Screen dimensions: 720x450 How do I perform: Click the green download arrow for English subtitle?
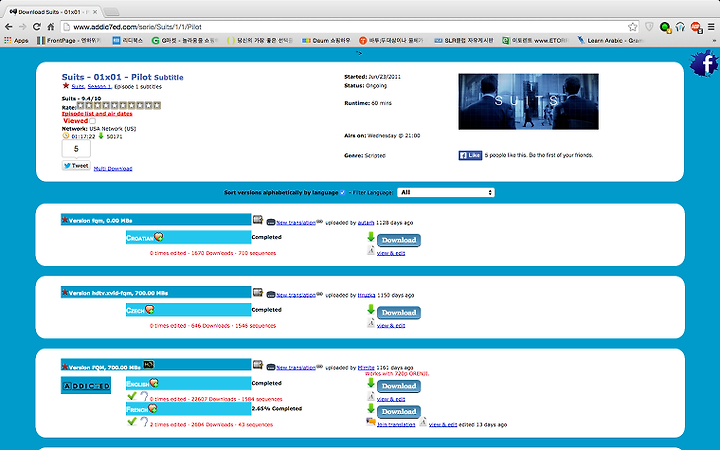[x=371, y=382]
